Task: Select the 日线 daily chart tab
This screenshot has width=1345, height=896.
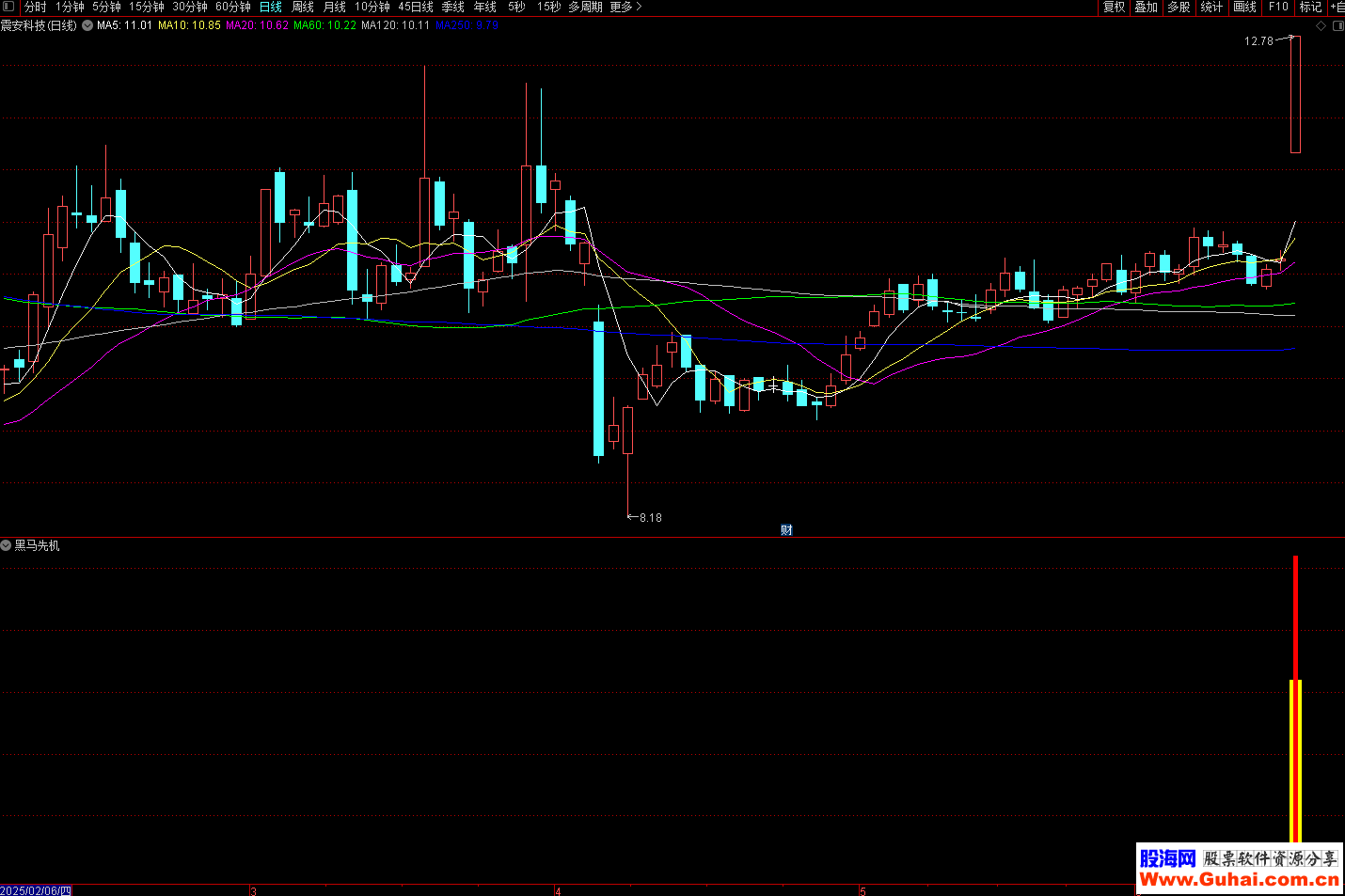Action: (x=271, y=7)
